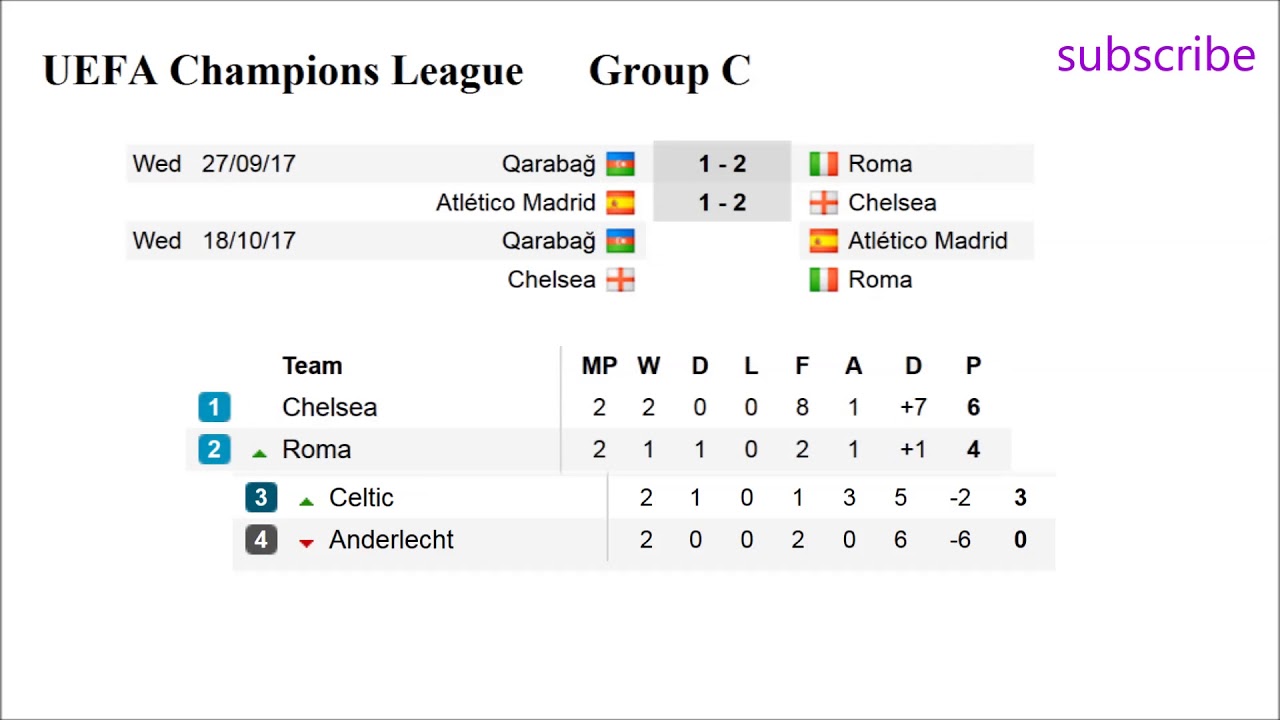
Task: Click the red down arrow beside Anderlecht
Action: click(306, 543)
